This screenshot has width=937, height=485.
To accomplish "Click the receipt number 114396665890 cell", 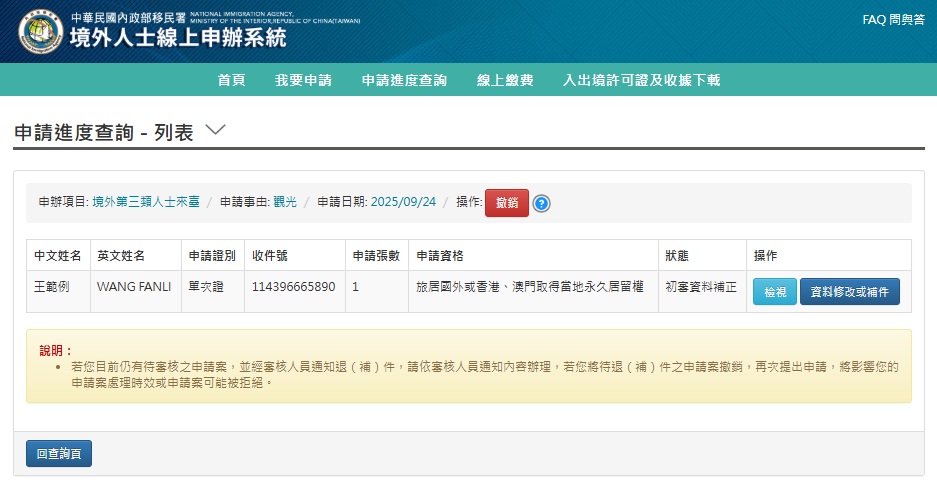I will (294, 286).
